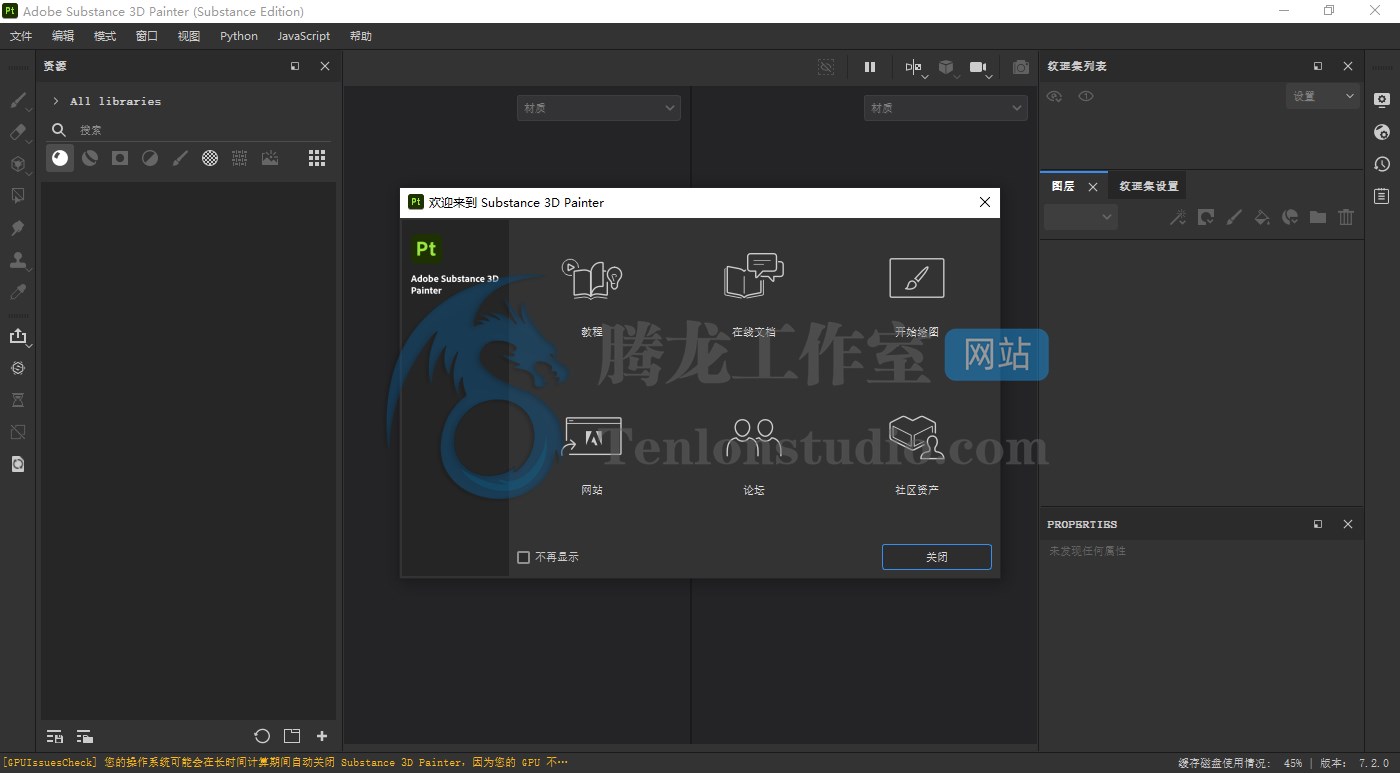Select the Clone stamp tool
Image resolution: width=1400 pixels, height=773 pixels.
click(x=18, y=260)
